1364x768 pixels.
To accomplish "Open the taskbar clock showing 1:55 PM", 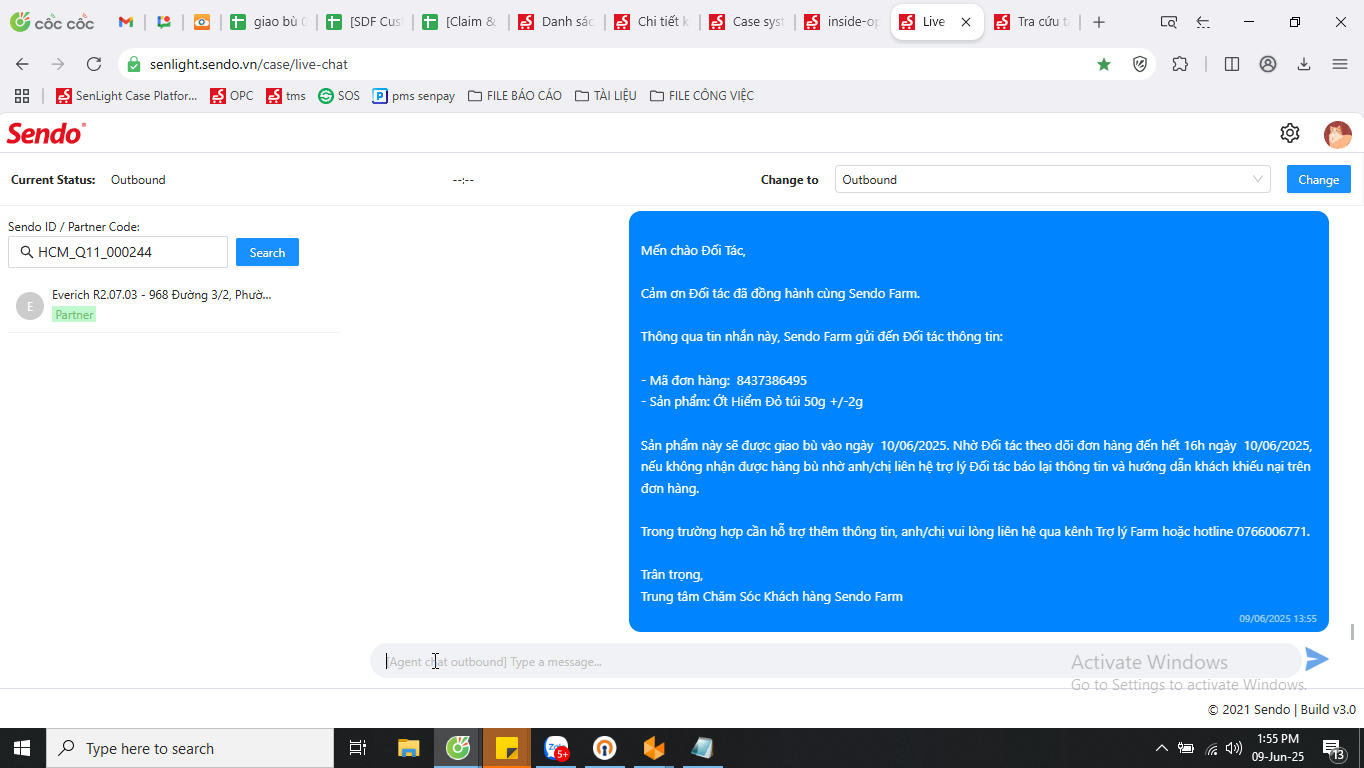I will click(x=1277, y=748).
